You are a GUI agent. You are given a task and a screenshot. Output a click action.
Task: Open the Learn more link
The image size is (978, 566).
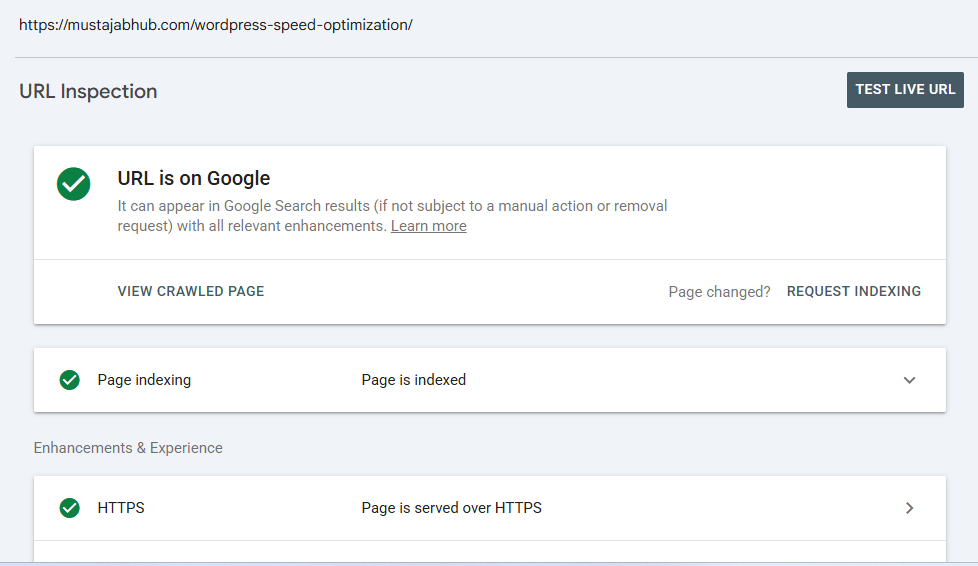(x=428, y=226)
